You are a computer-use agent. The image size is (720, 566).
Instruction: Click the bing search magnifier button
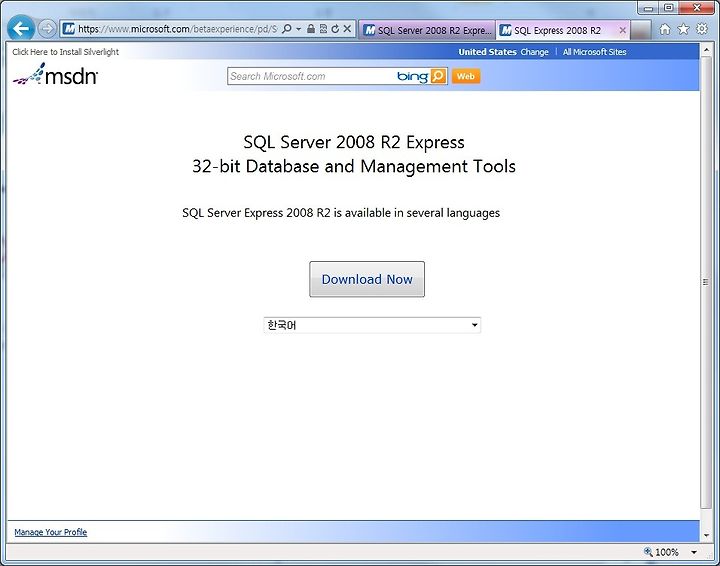[438, 76]
